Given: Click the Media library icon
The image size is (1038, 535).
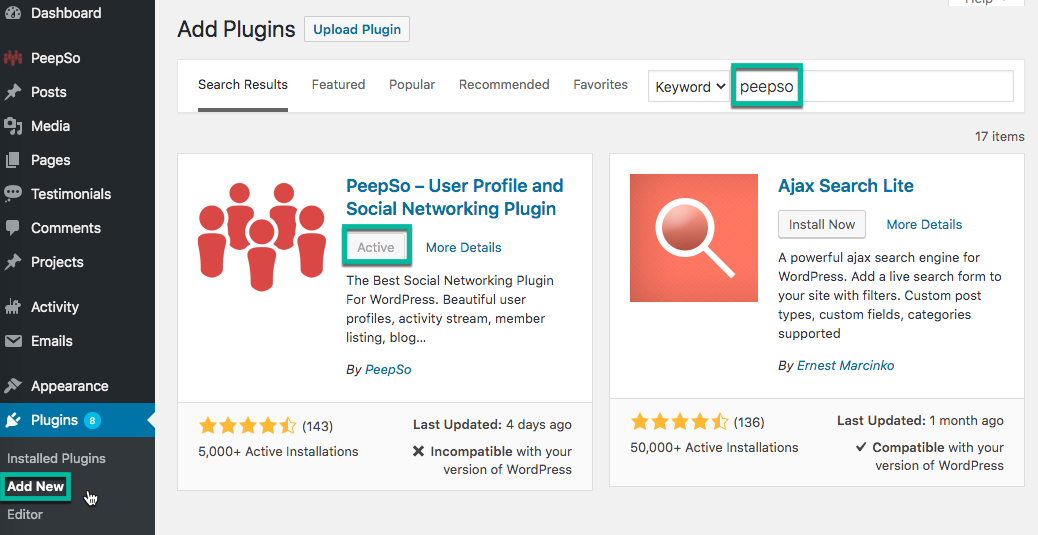Looking at the screenshot, I should 13,126.
